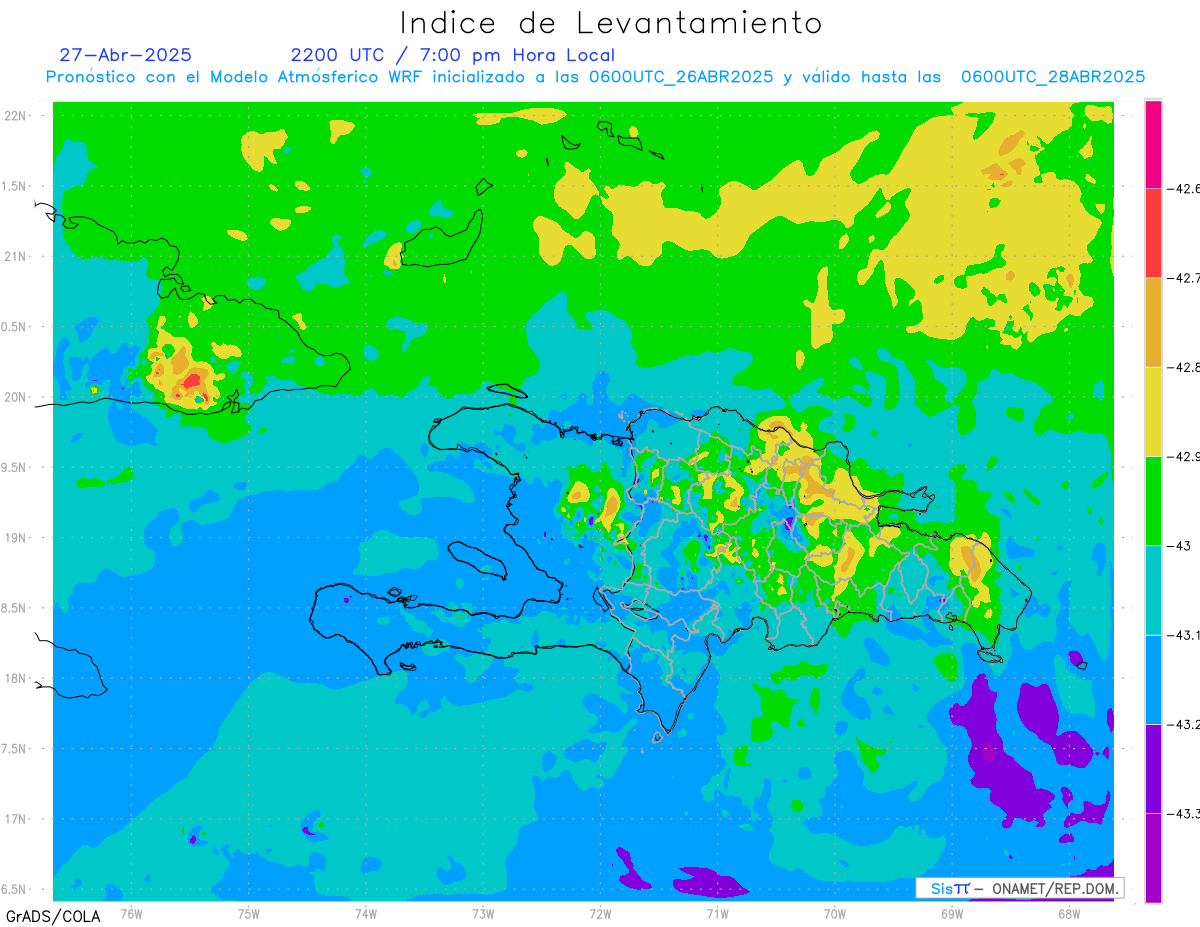Click the '73W' longitude label
This screenshot has width=1200, height=927.
(483, 913)
